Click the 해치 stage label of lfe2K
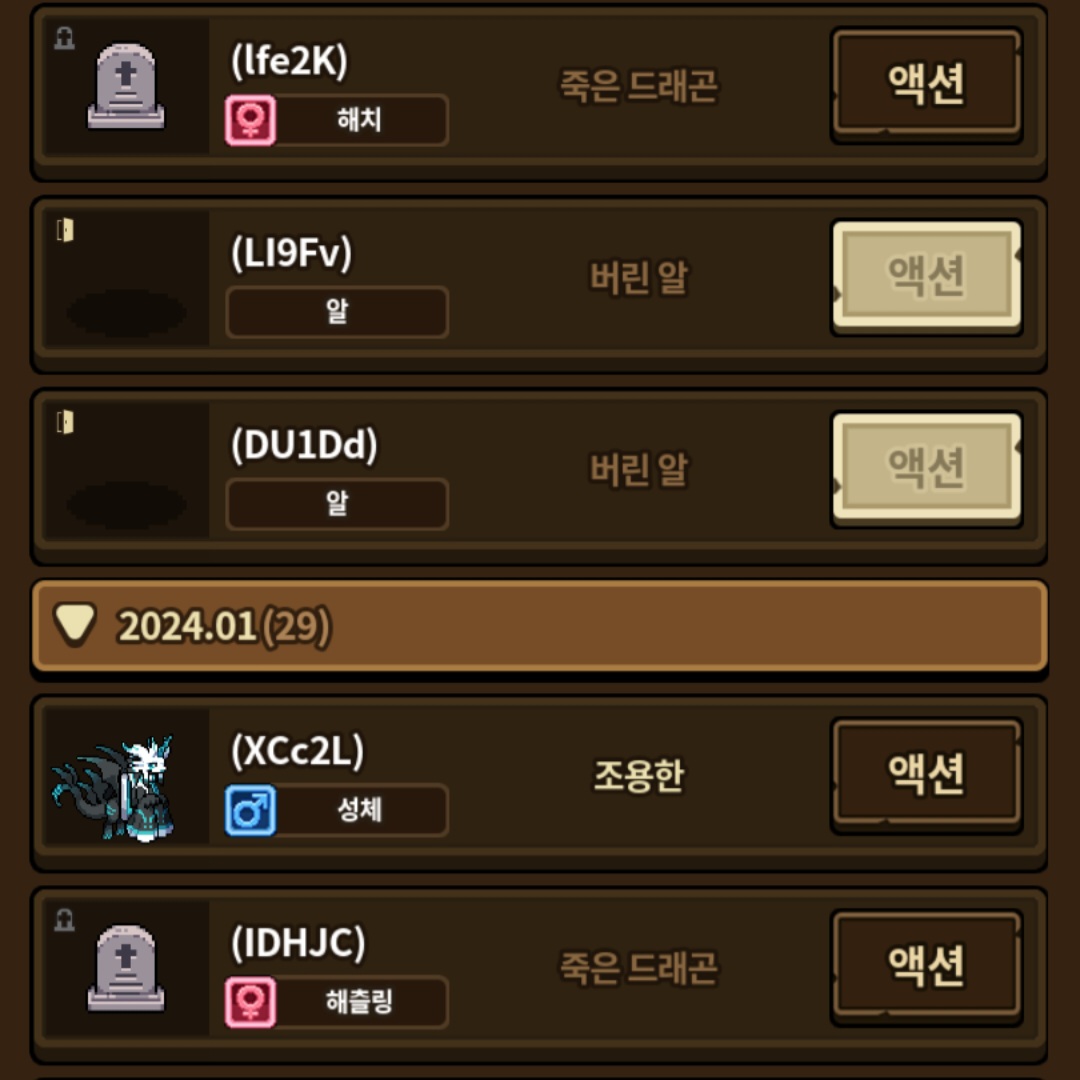Image resolution: width=1080 pixels, height=1080 pixels. coord(360,120)
